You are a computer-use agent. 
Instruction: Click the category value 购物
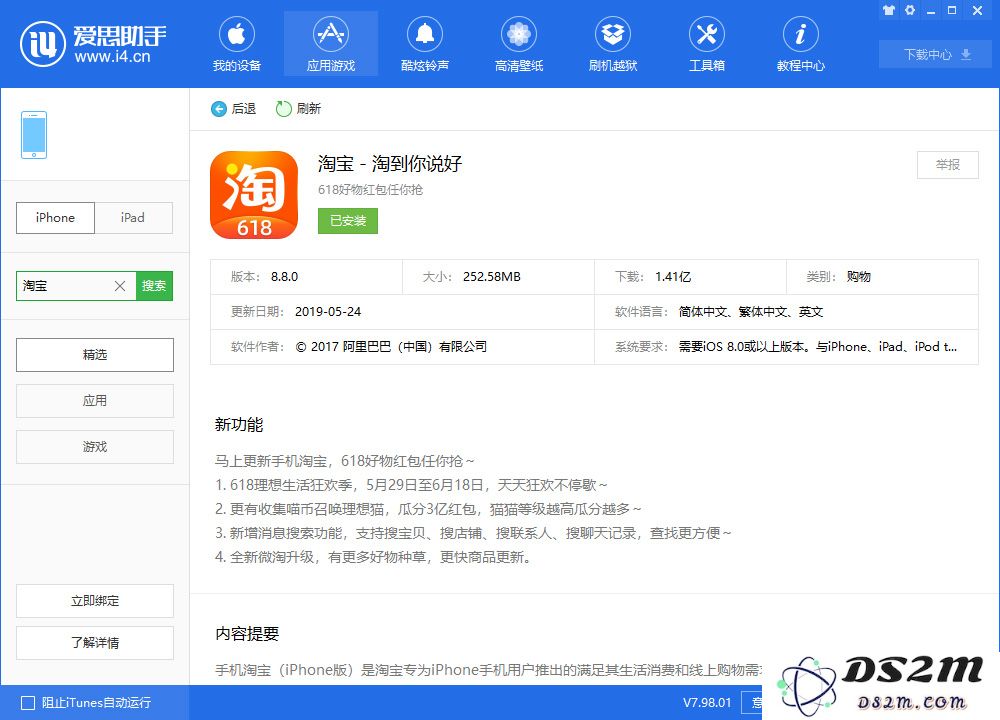858,277
